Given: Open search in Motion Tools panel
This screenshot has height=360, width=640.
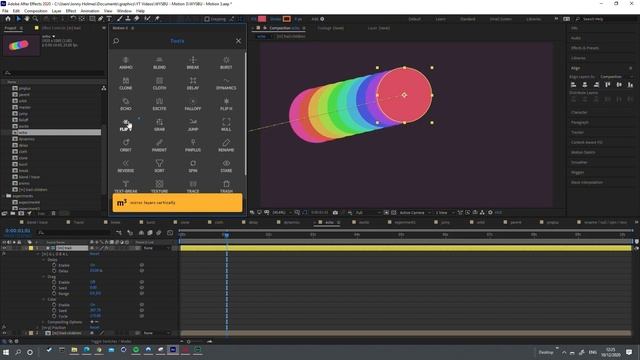Looking at the screenshot, I should point(116,41).
